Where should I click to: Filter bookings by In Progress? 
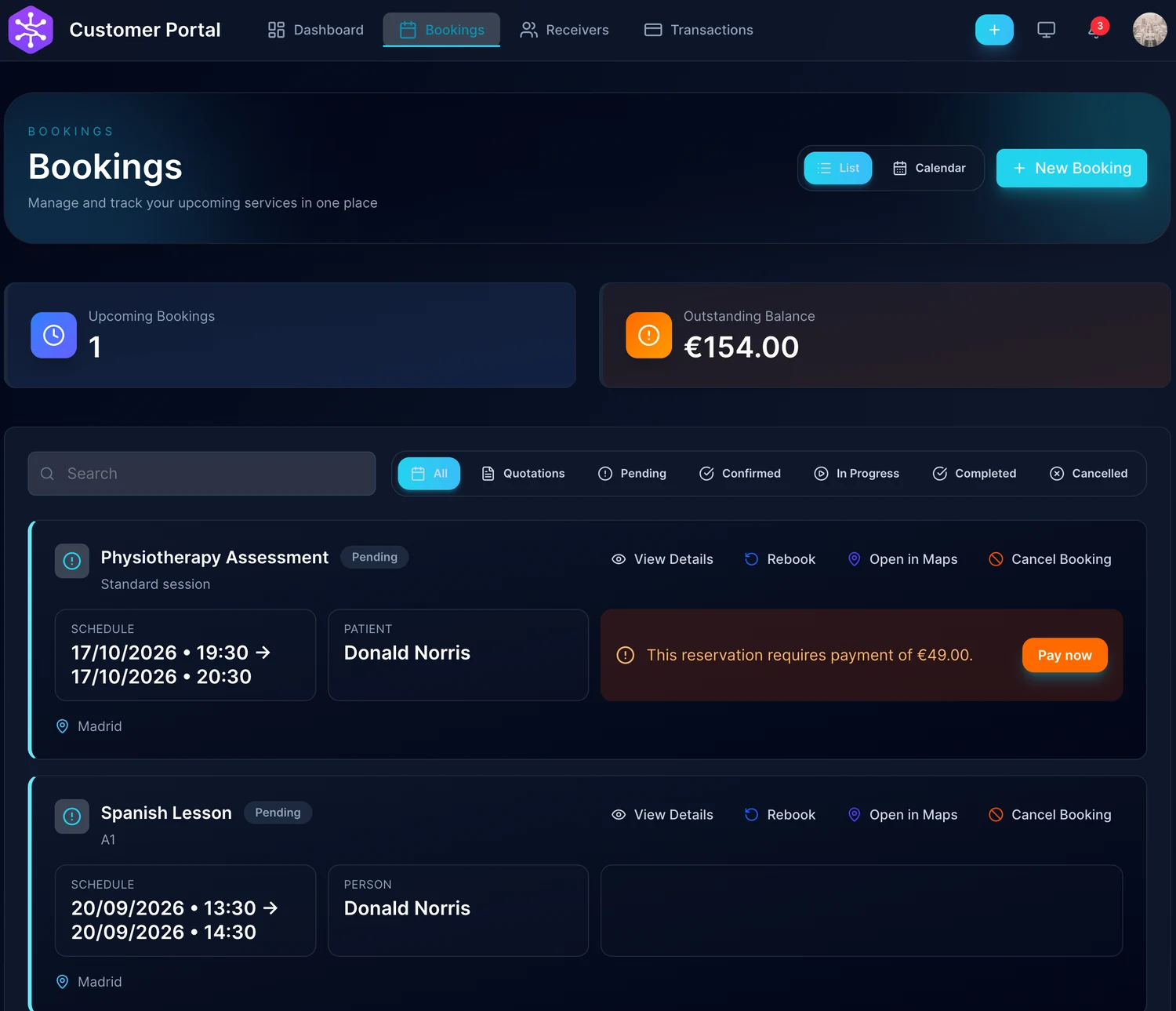(857, 474)
